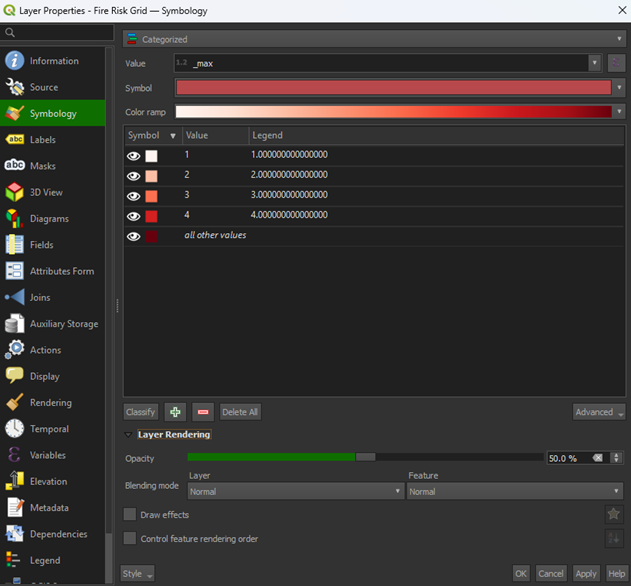Viewport: 631px width, 586px height.
Task: Click the expression editor icon beside Value field
Action: 616,62
